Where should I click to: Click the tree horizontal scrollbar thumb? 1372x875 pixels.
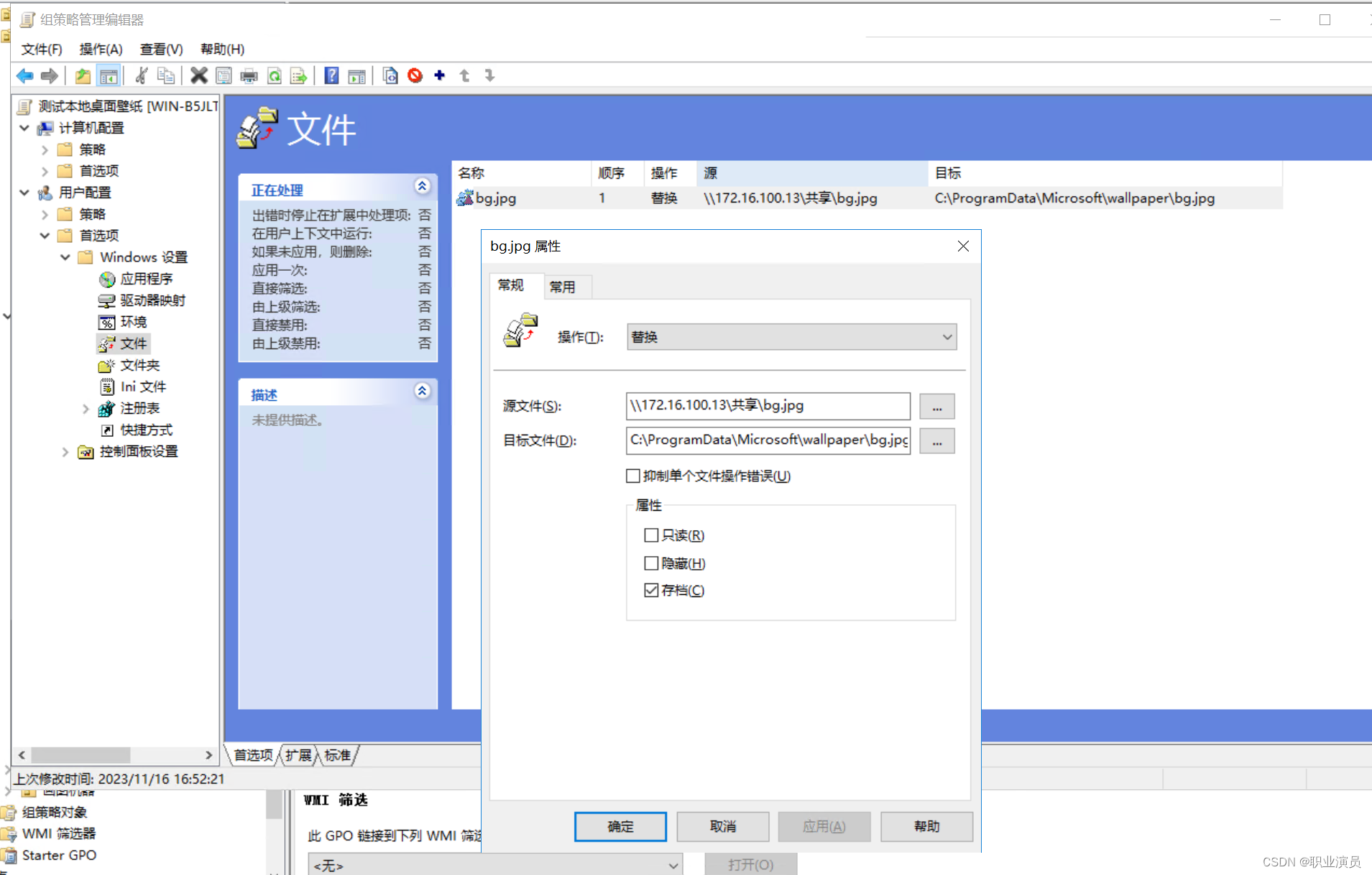click(x=80, y=755)
